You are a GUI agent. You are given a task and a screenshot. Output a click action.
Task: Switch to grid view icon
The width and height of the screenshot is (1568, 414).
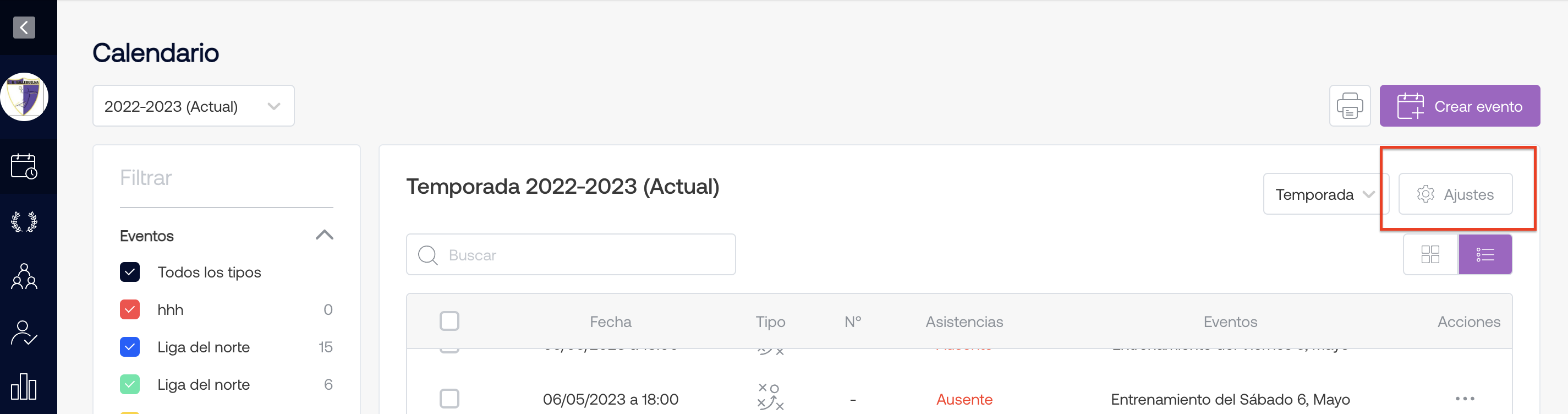(1430, 254)
